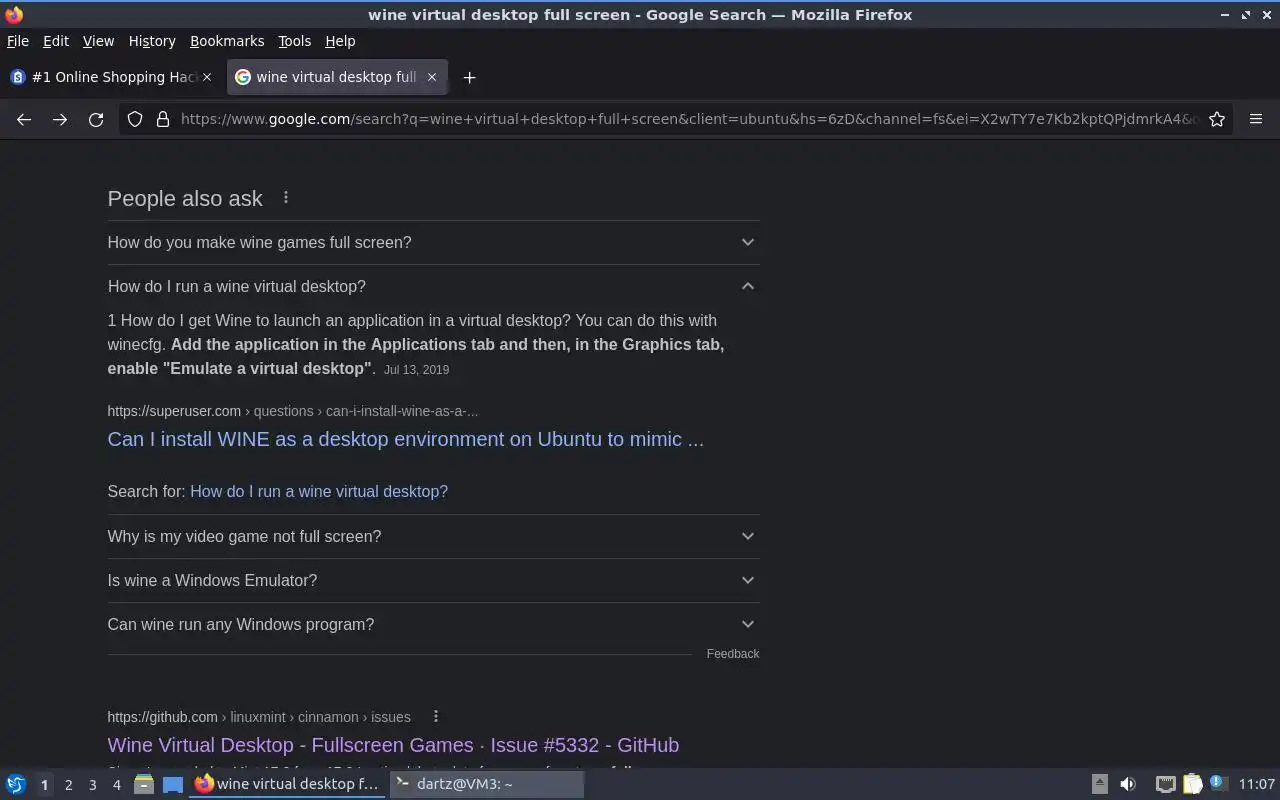Open the Tools menu
The height and width of the screenshot is (800, 1280).
point(294,41)
